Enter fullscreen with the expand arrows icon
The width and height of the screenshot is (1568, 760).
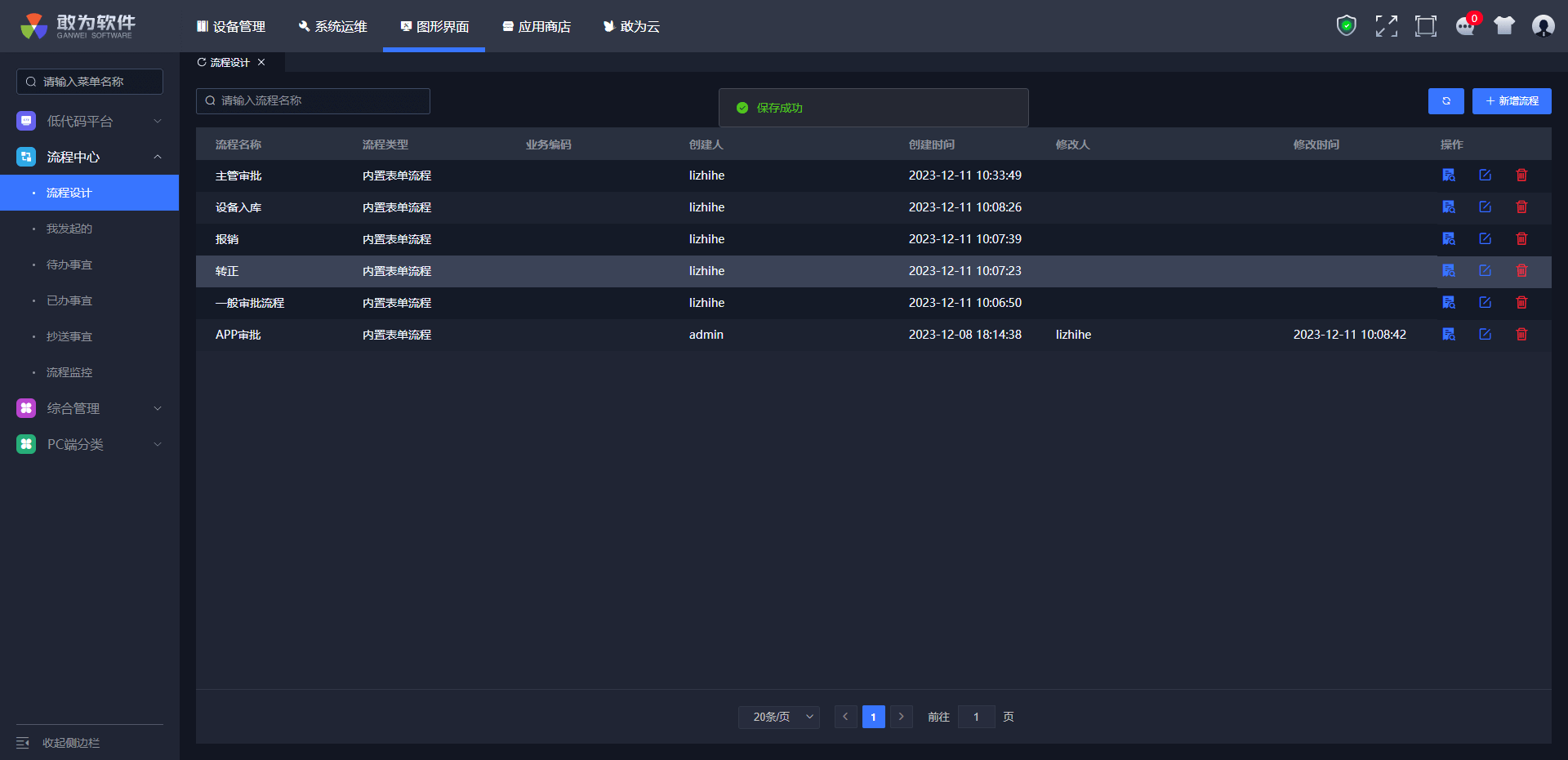[1386, 26]
